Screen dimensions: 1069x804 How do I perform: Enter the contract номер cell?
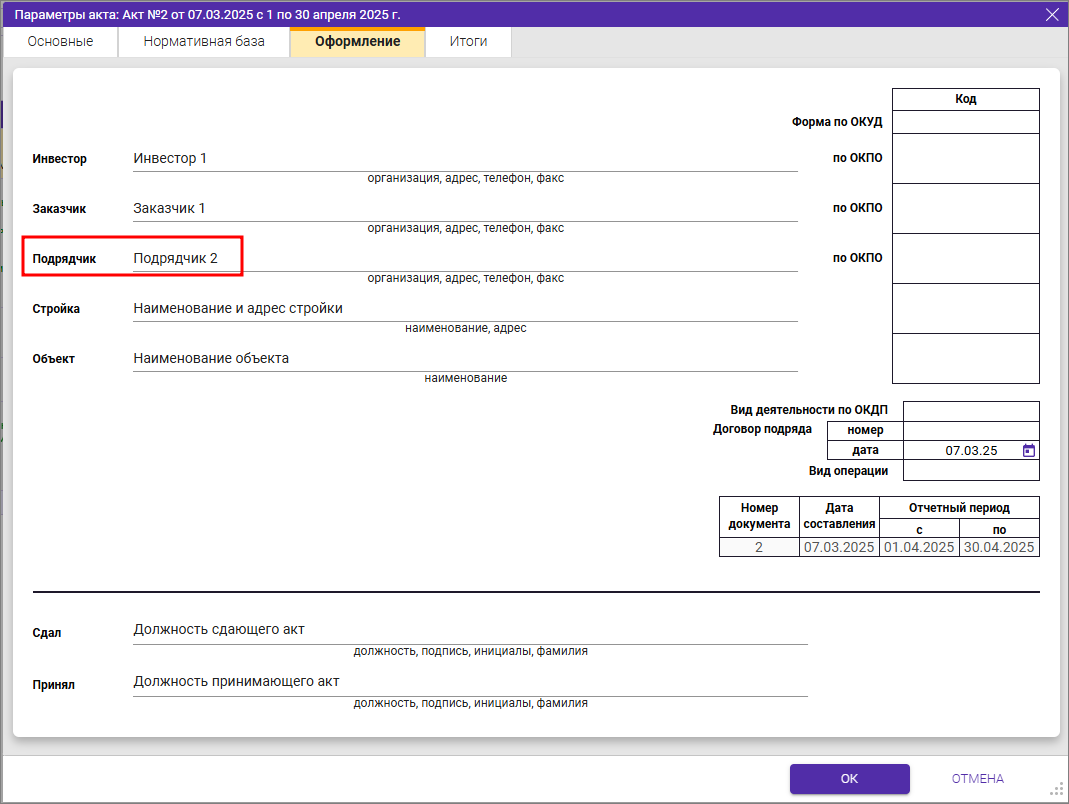pyautogui.click(x=970, y=431)
